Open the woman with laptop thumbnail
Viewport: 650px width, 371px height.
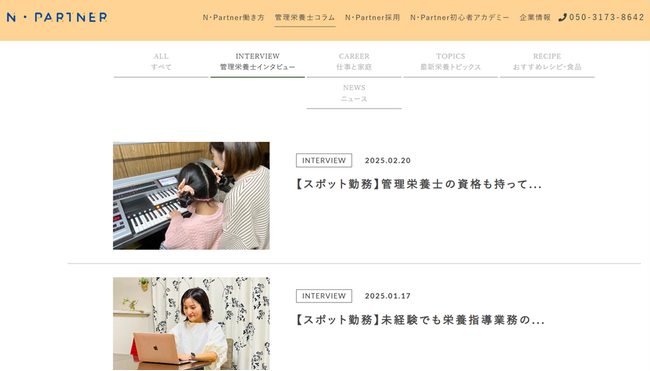[191, 324]
